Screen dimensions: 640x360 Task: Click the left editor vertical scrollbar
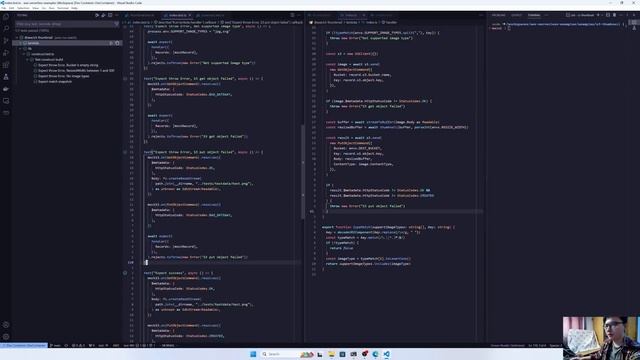point(302,171)
